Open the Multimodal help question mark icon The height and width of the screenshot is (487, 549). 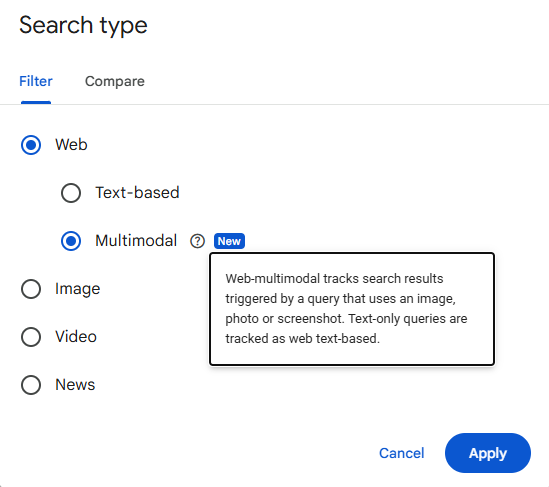coord(197,241)
